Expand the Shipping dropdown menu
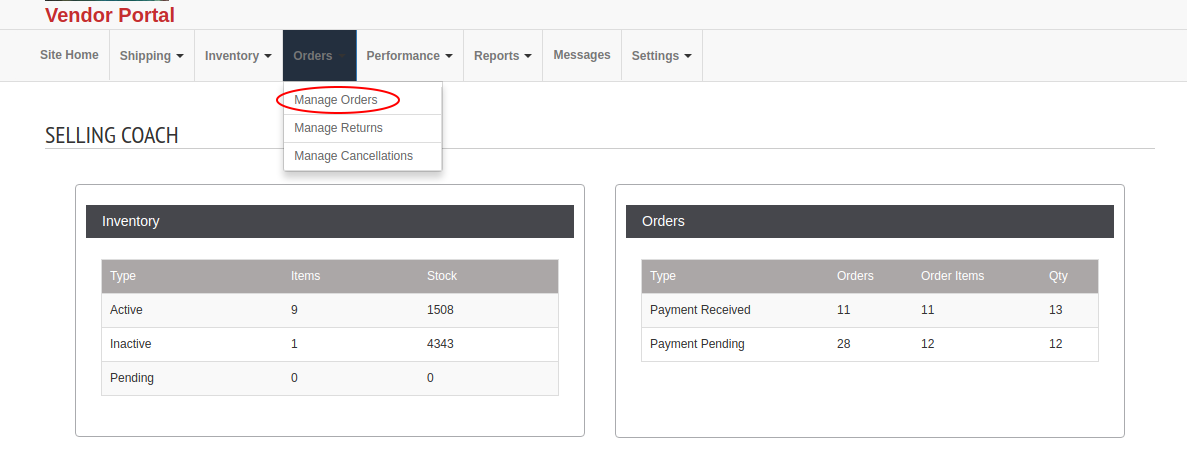Viewport: 1187px width, 452px height. 151,55
